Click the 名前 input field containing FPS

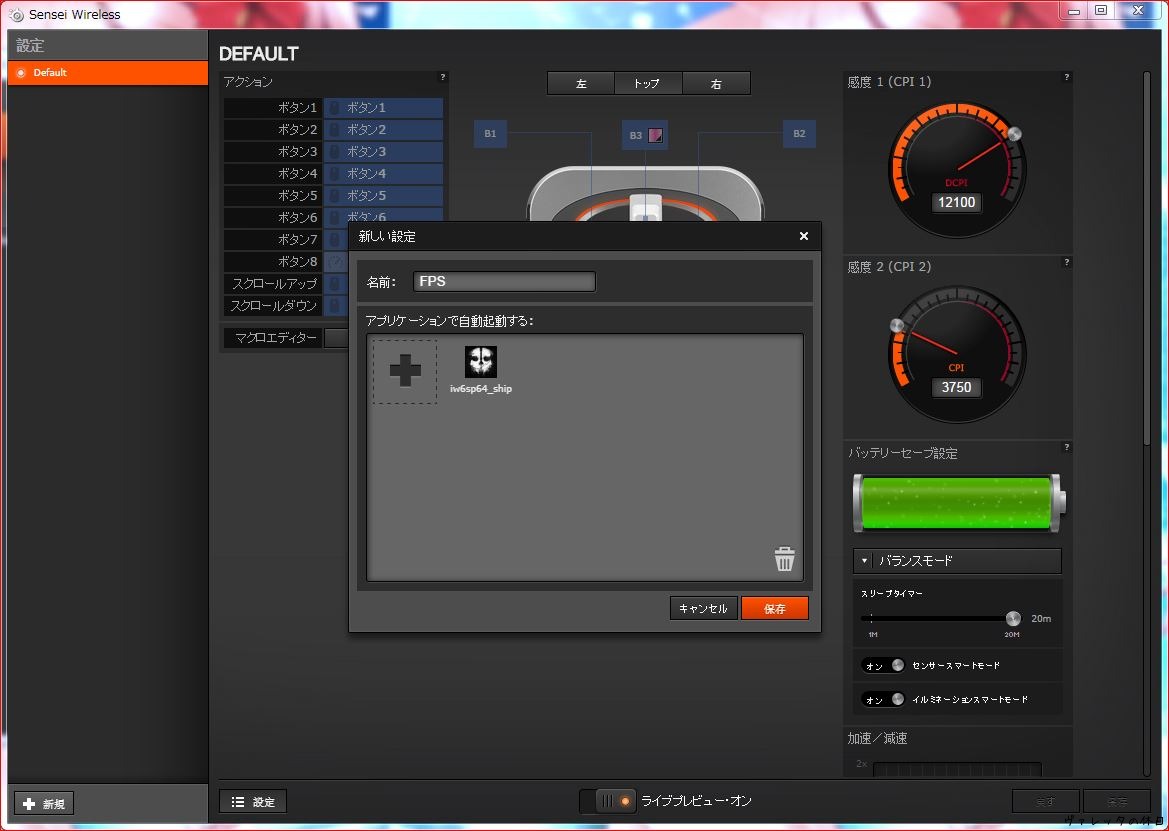[x=504, y=282]
